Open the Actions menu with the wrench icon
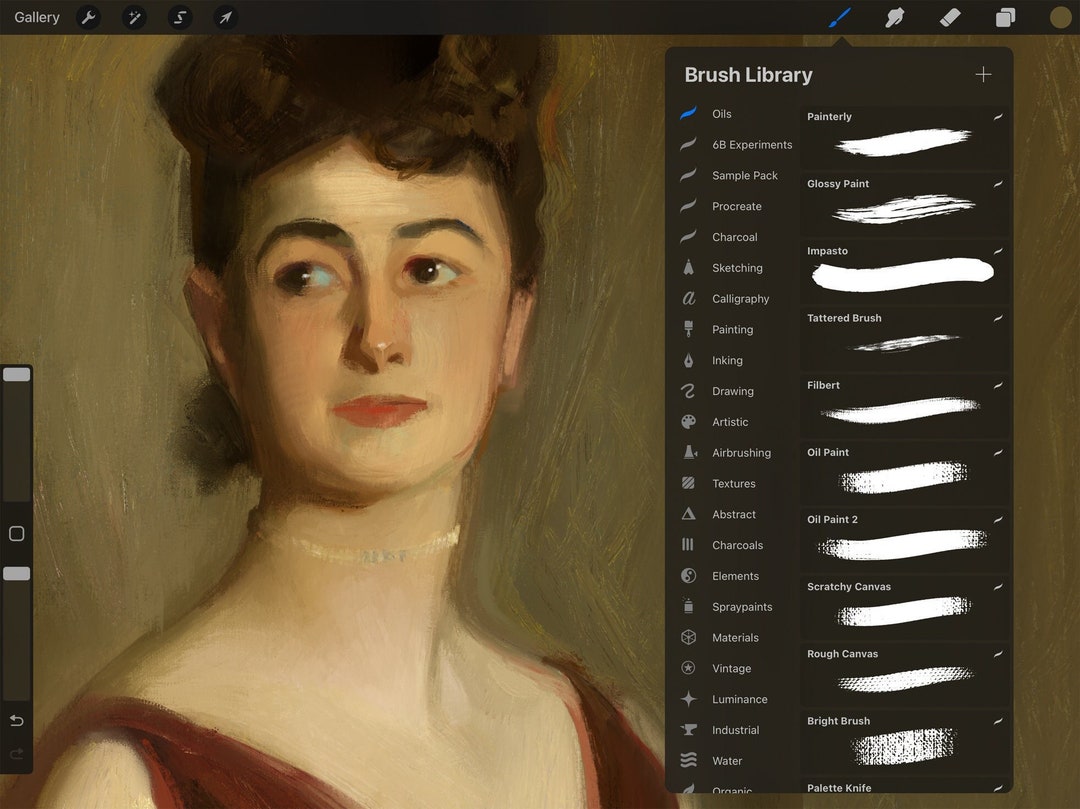This screenshot has height=809, width=1080. pos(89,17)
